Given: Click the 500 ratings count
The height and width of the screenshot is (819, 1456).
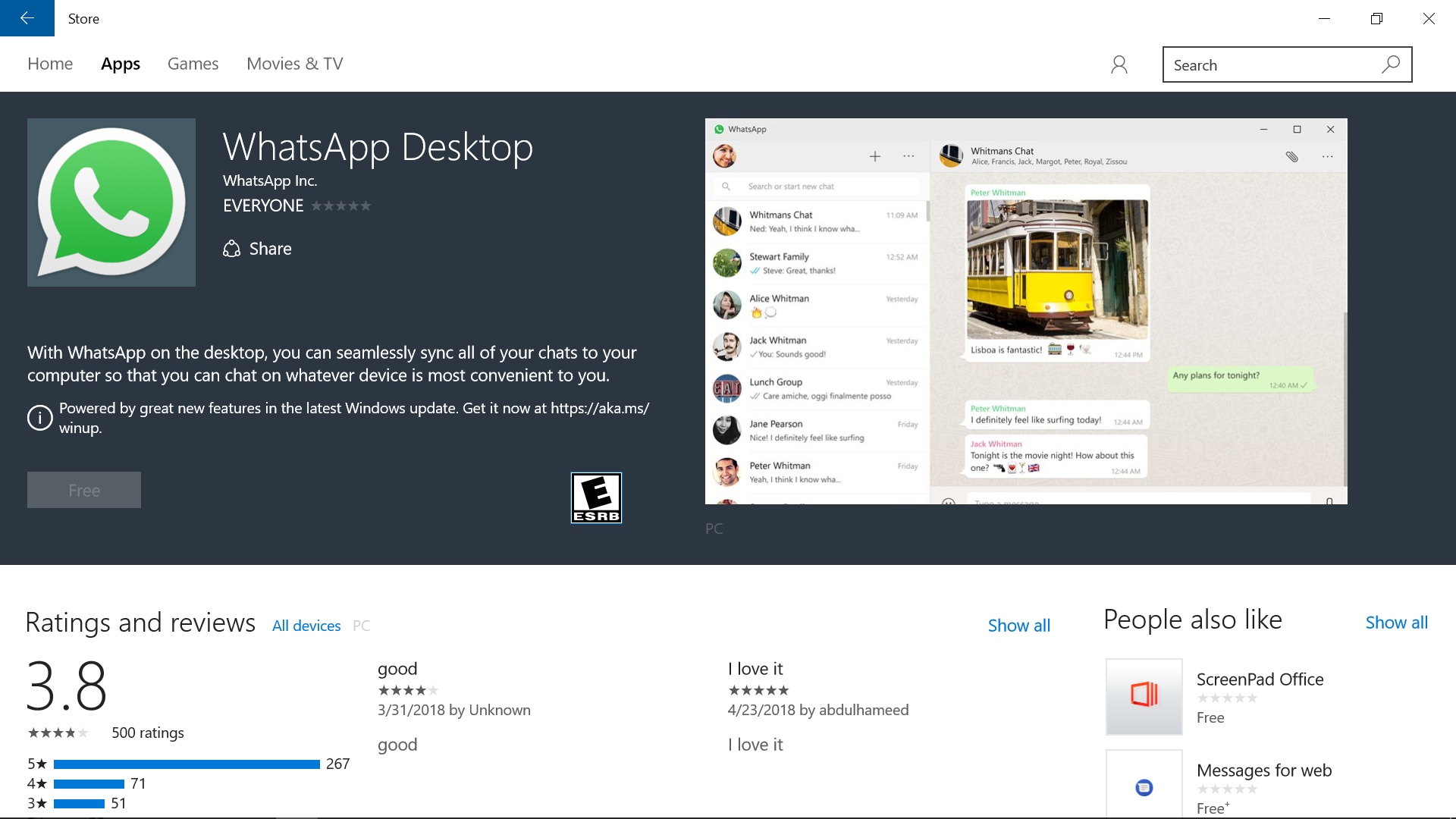Looking at the screenshot, I should (x=148, y=733).
